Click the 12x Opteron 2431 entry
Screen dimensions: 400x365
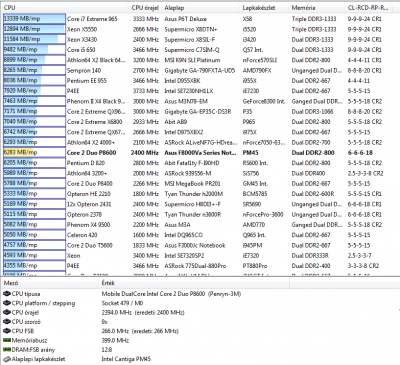pos(89,204)
